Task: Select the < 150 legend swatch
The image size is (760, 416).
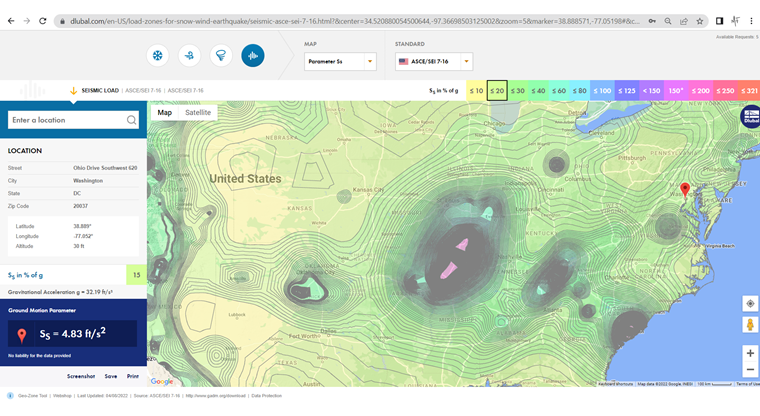Action: coord(651,91)
